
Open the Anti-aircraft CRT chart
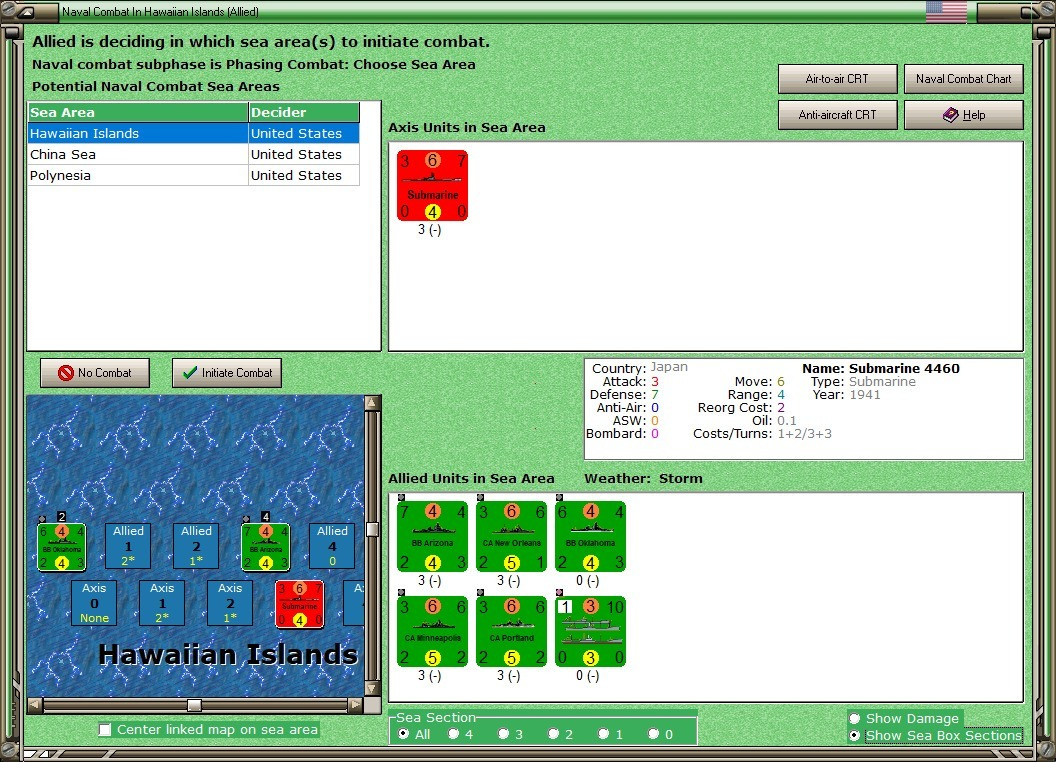pyautogui.click(x=837, y=115)
